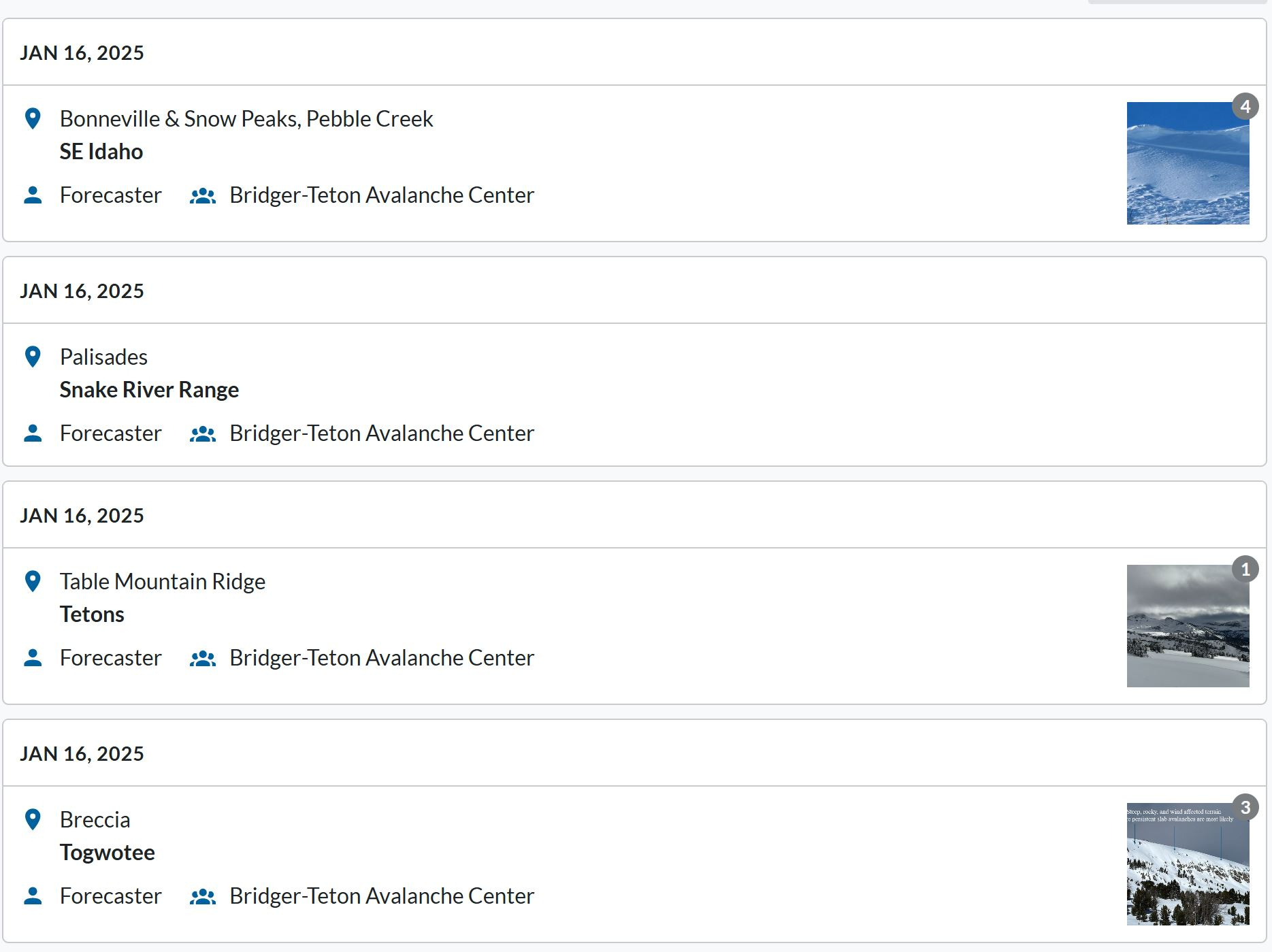Select the SE Idaho zone label
The width and height of the screenshot is (1272, 952).
tap(101, 151)
